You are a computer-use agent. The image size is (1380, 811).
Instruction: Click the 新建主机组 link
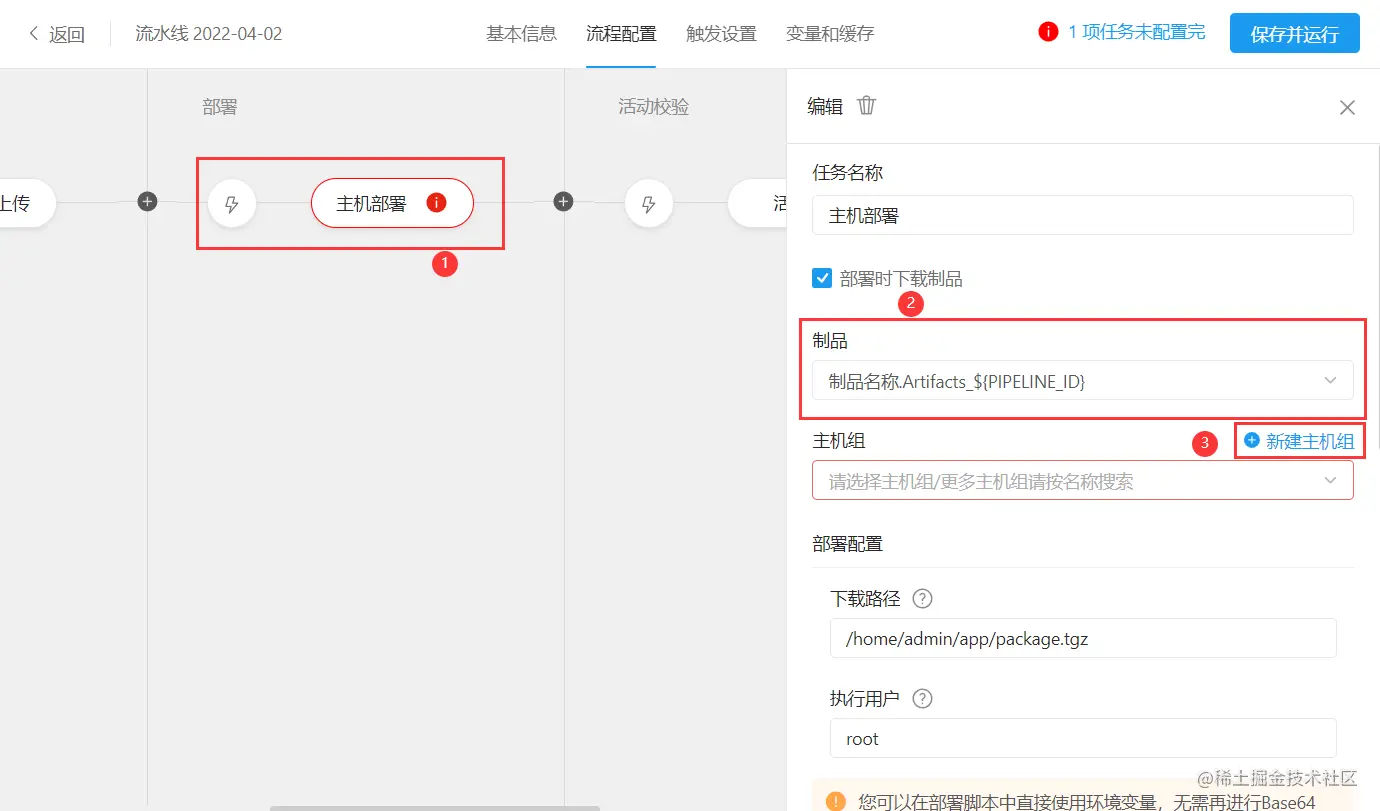[1309, 441]
